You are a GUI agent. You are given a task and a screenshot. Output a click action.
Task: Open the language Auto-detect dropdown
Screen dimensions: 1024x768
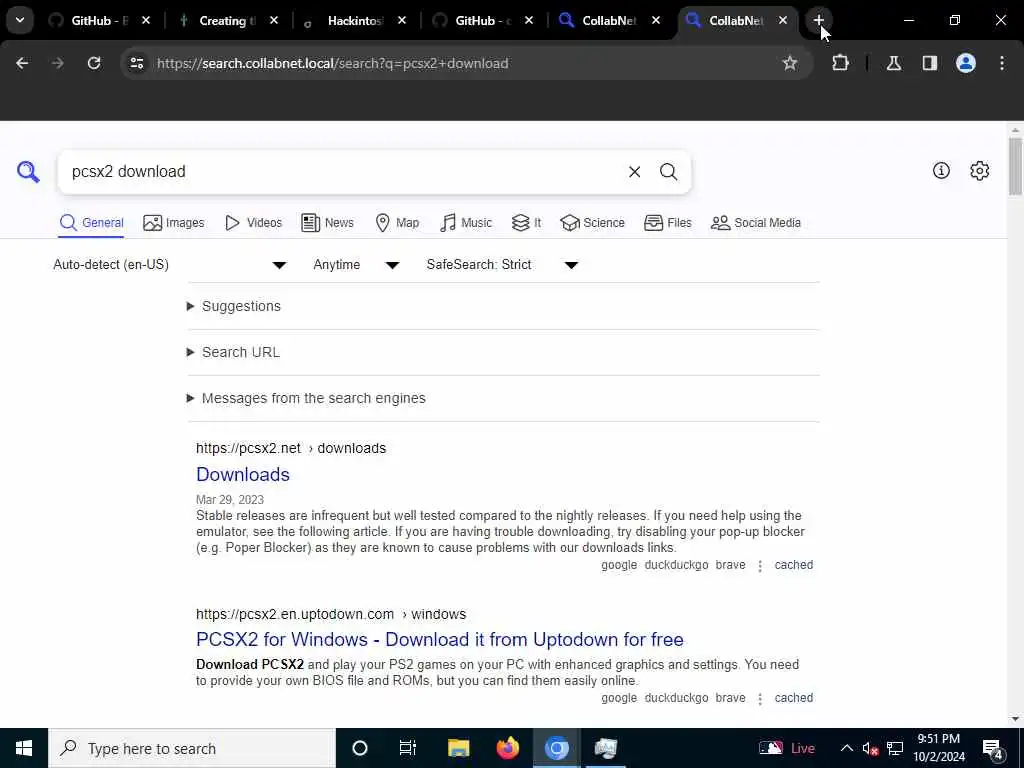pyautogui.click(x=170, y=264)
